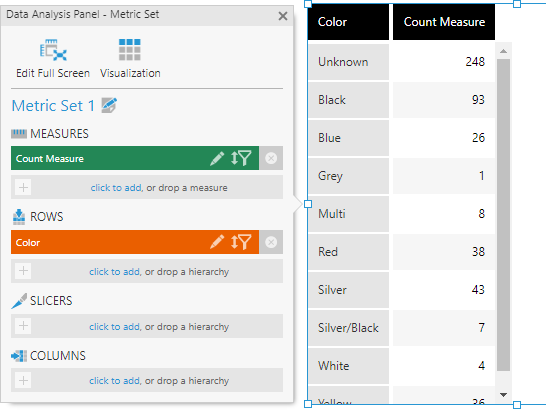This screenshot has height=410, width=546.
Task: Click 'click to add' link under Rows
Action: pos(115,272)
